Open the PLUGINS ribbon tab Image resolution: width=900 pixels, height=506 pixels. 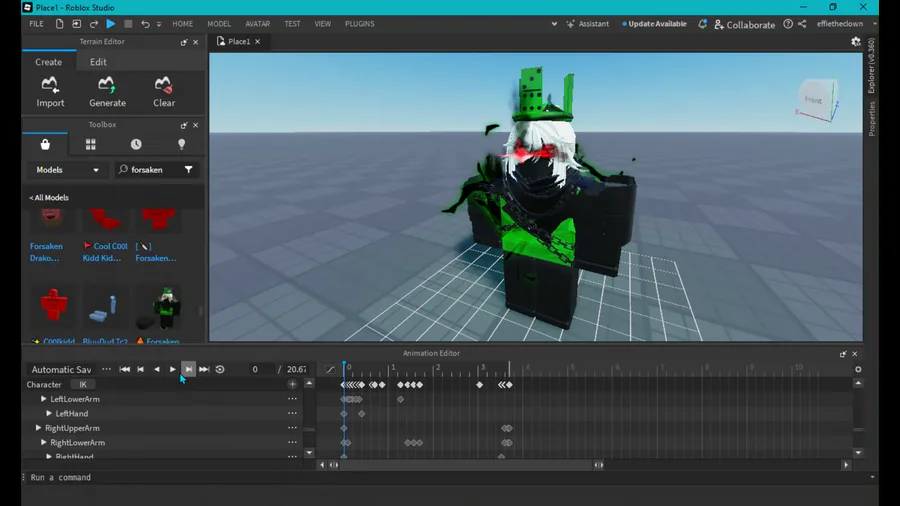359,24
